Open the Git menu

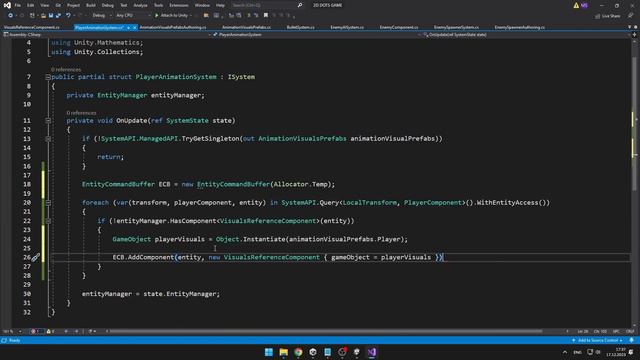(x=58, y=5)
